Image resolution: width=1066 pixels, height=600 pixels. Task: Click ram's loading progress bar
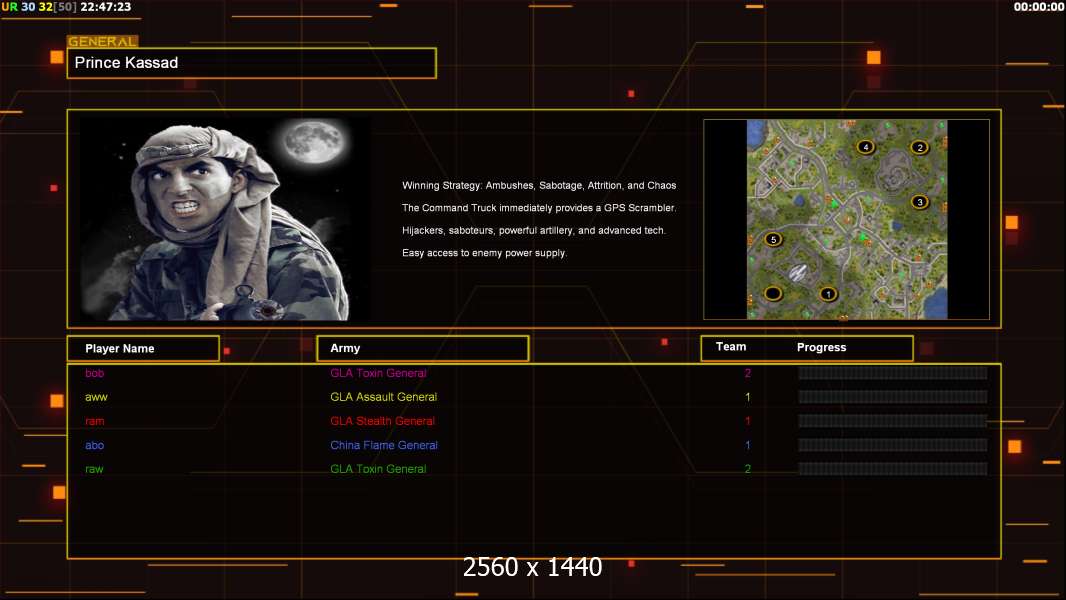click(893, 421)
